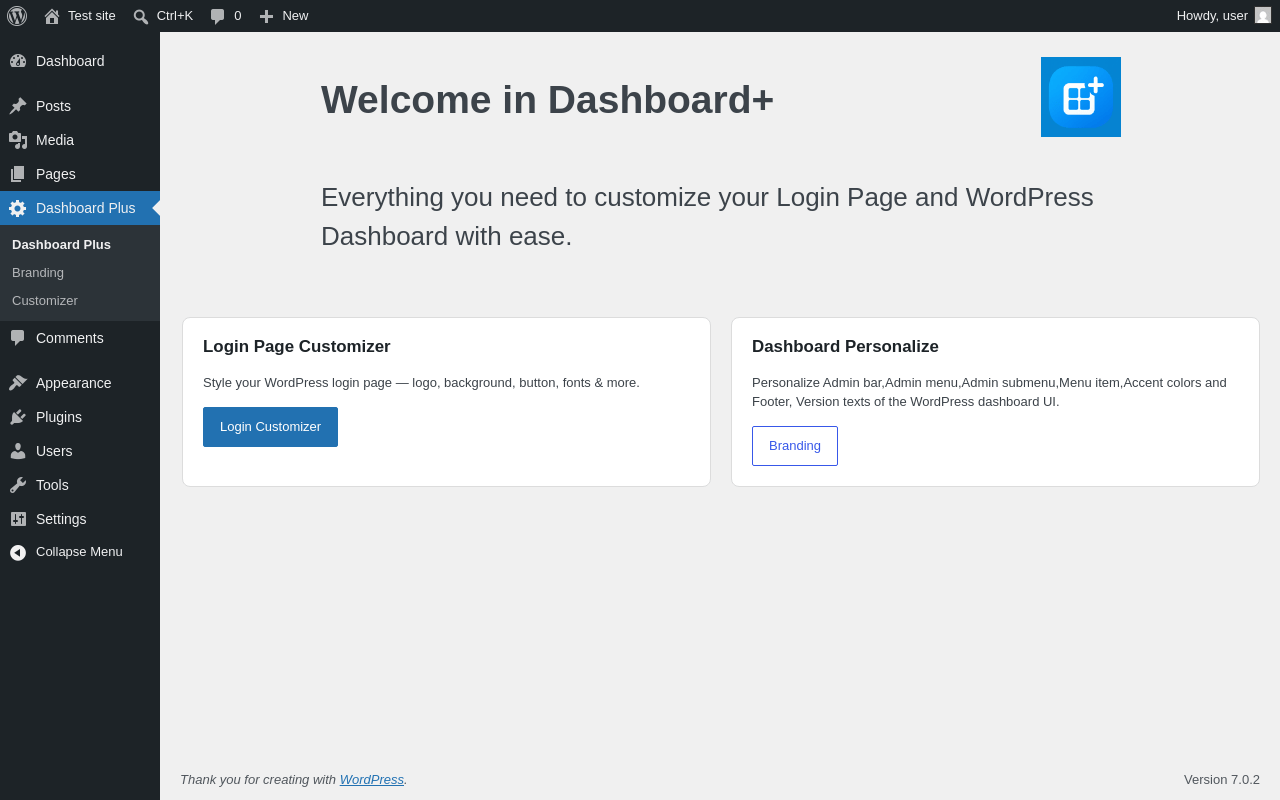
Task: Select the Dashboard Plus main menu label
Action: click(x=86, y=208)
